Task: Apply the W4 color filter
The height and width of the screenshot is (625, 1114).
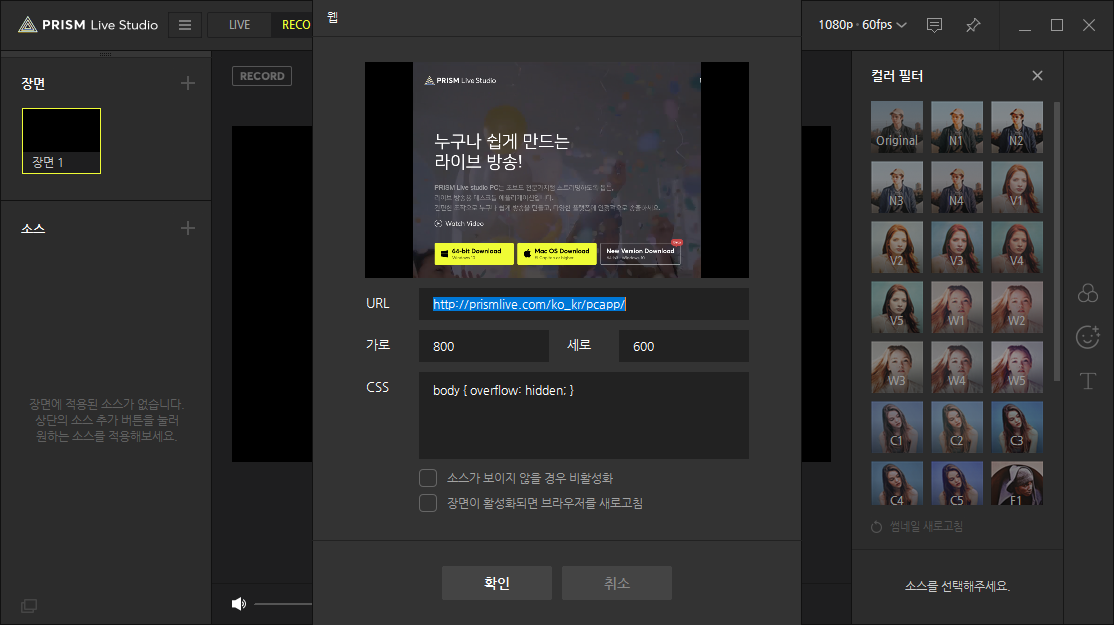Action: pyautogui.click(x=957, y=367)
